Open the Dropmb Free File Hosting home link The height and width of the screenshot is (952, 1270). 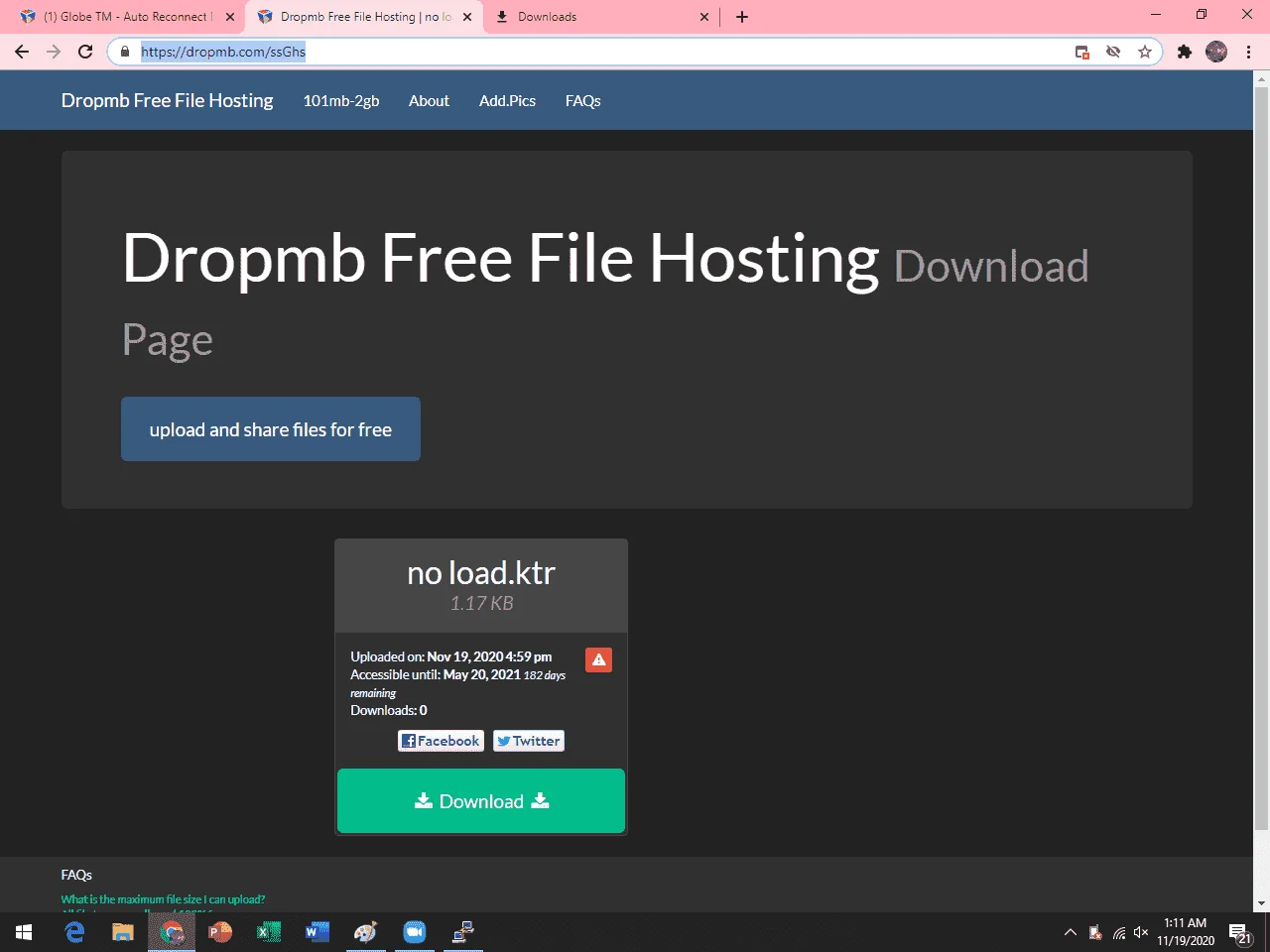click(167, 100)
